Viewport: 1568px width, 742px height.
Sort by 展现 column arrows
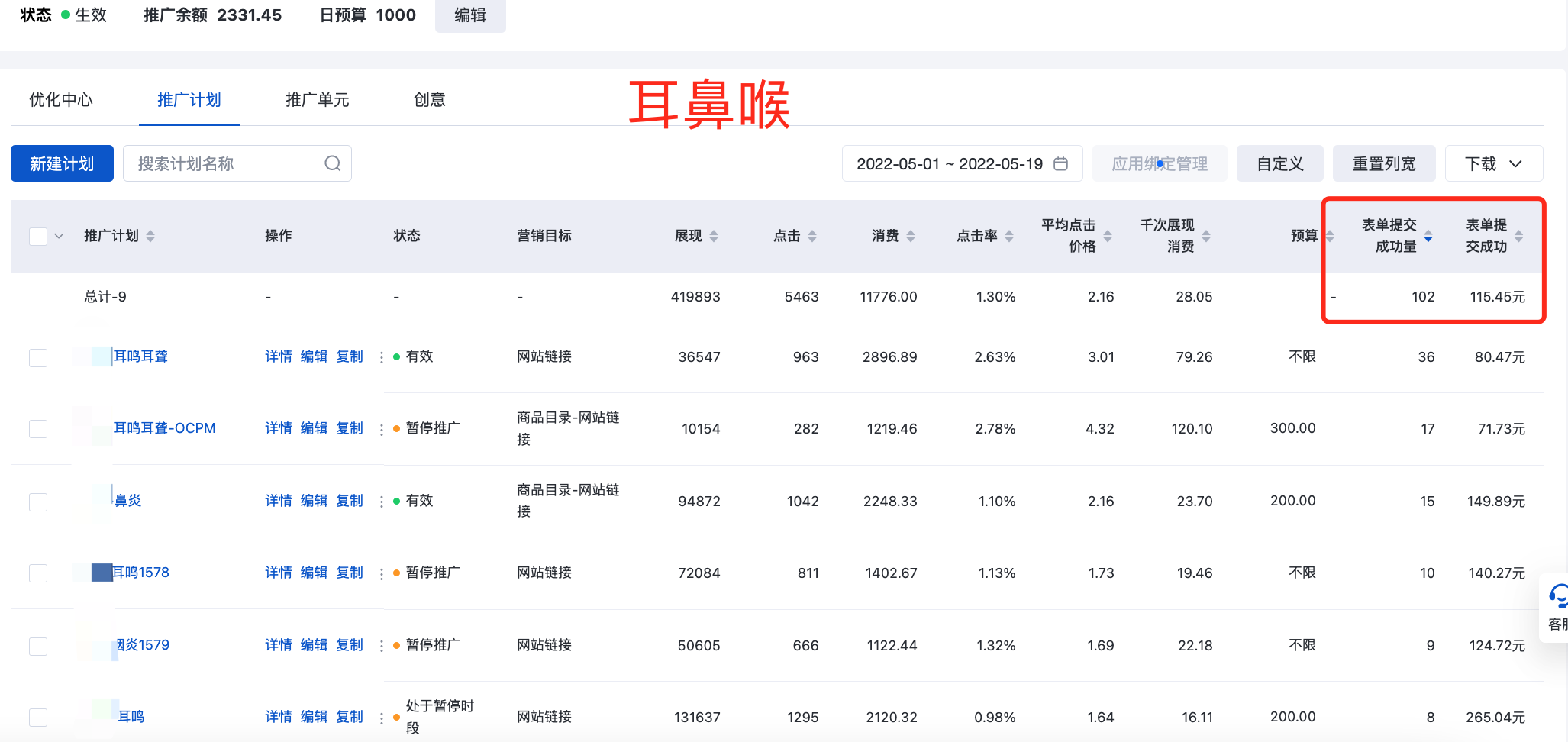[x=714, y=236]
